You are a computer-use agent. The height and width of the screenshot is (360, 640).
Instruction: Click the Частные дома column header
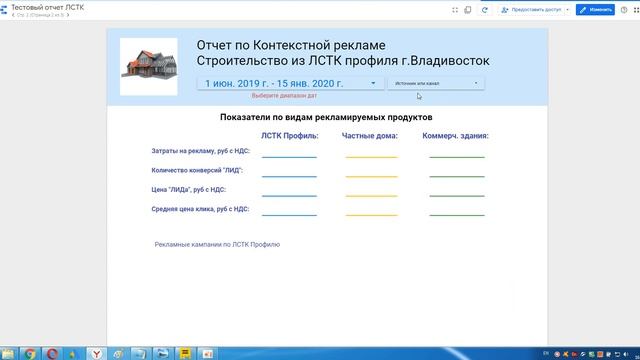[x=370, y=136]
